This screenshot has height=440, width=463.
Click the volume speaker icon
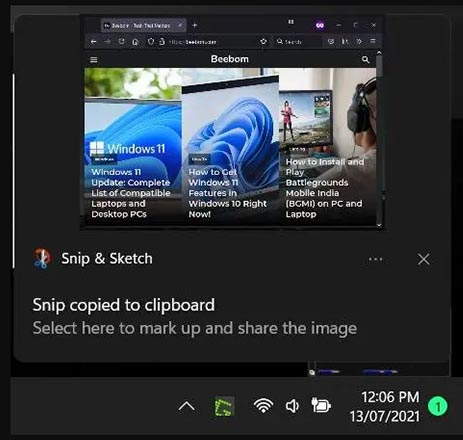click(292, 406)
